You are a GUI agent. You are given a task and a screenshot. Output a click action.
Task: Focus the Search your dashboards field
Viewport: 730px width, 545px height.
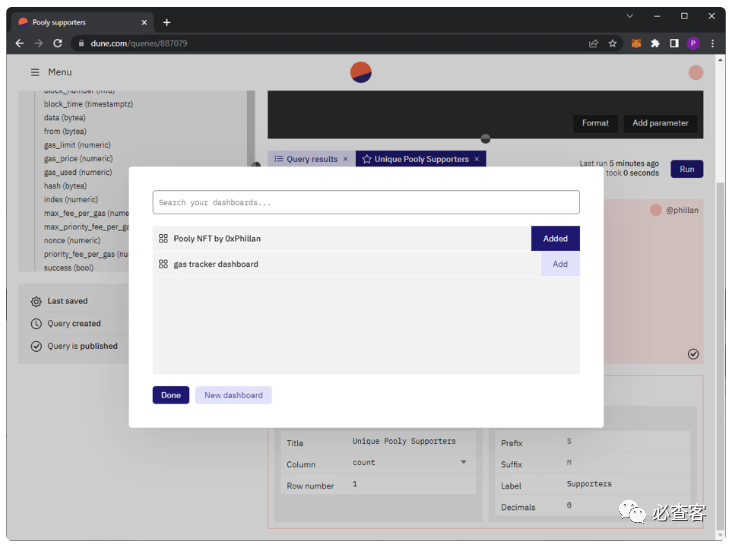[x=366, y=202]
